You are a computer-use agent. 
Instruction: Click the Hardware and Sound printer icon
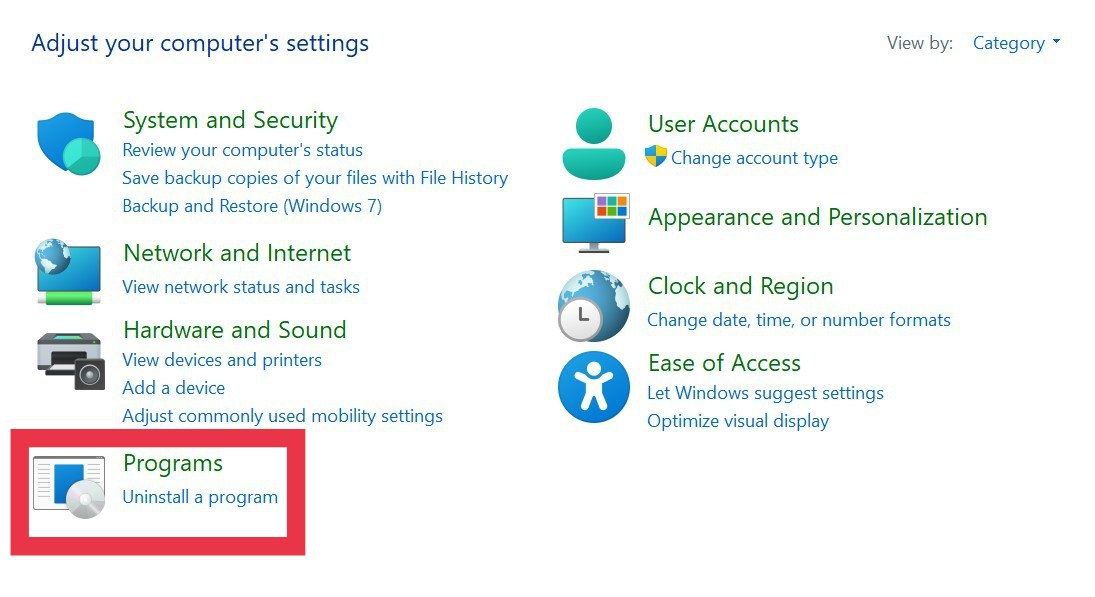pos(70,359)
